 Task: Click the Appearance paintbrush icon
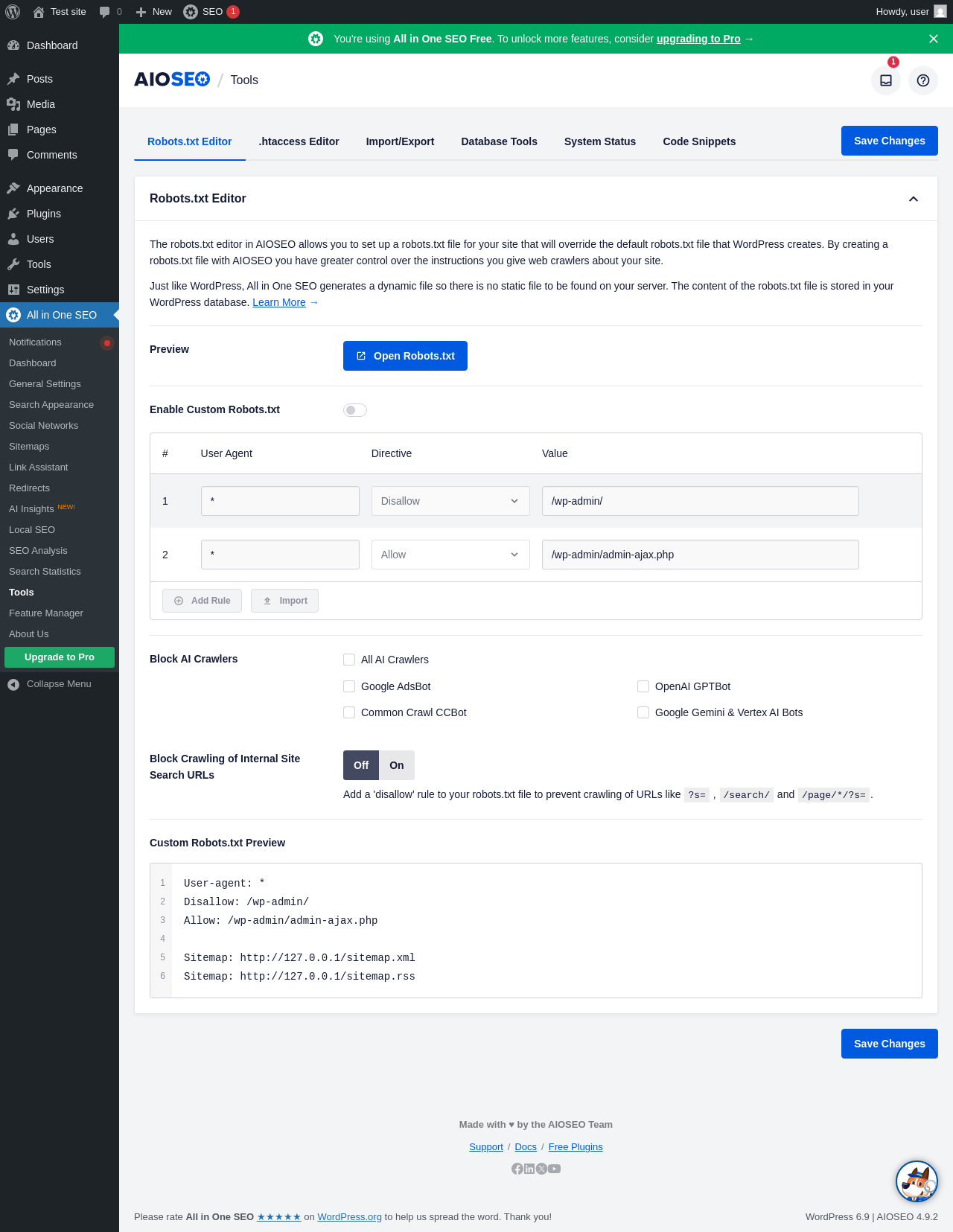13,188
